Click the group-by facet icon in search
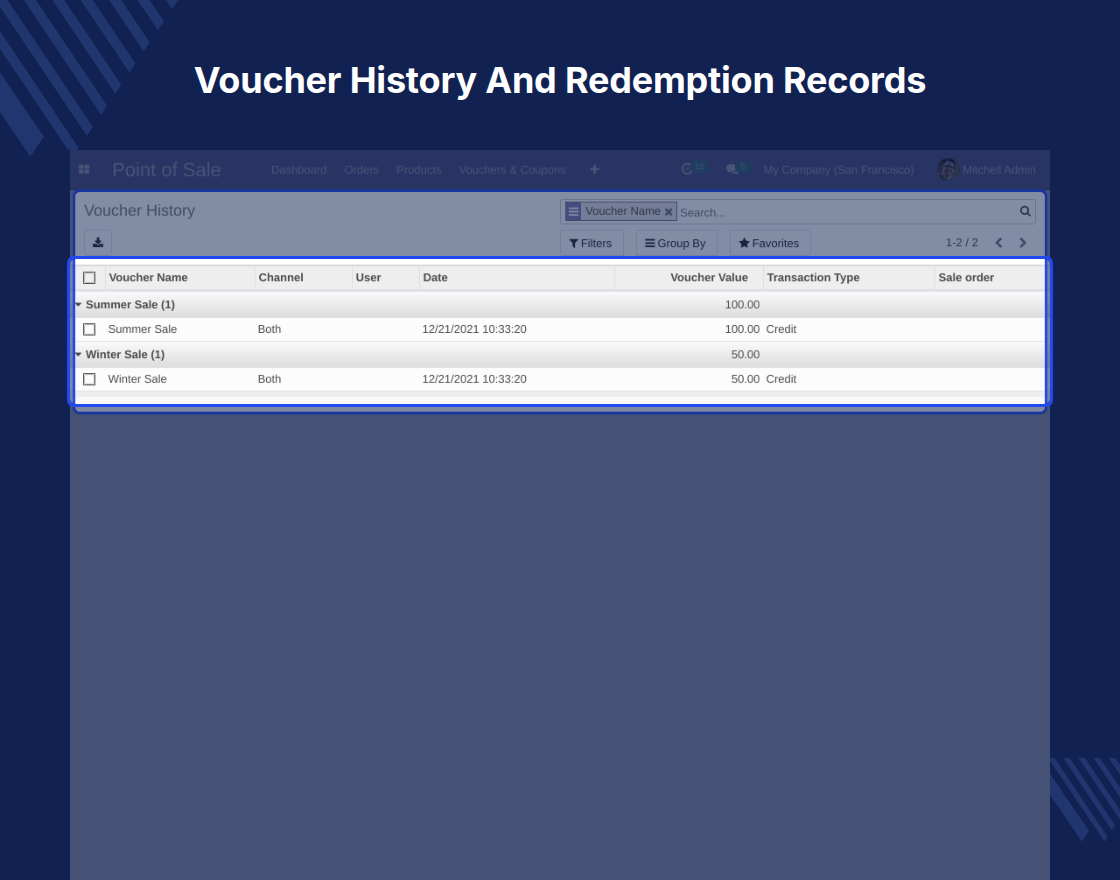Viewport: 1120px width, 880px height. click(573, 211)
